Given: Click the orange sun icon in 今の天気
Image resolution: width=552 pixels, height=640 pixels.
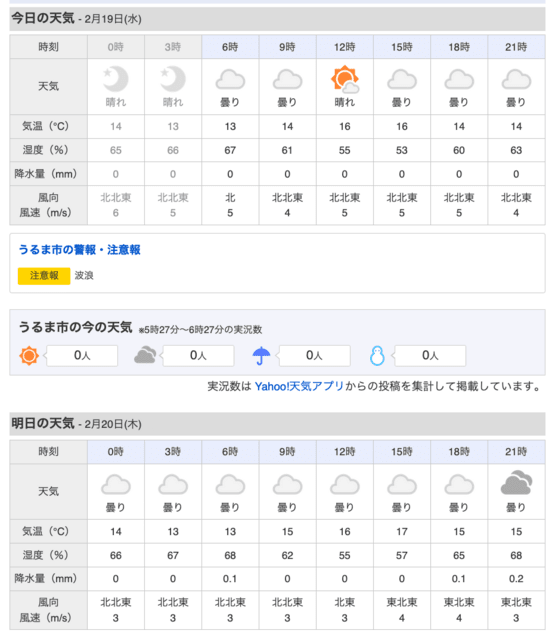Looking at the screenshot, I should (29, 356).
